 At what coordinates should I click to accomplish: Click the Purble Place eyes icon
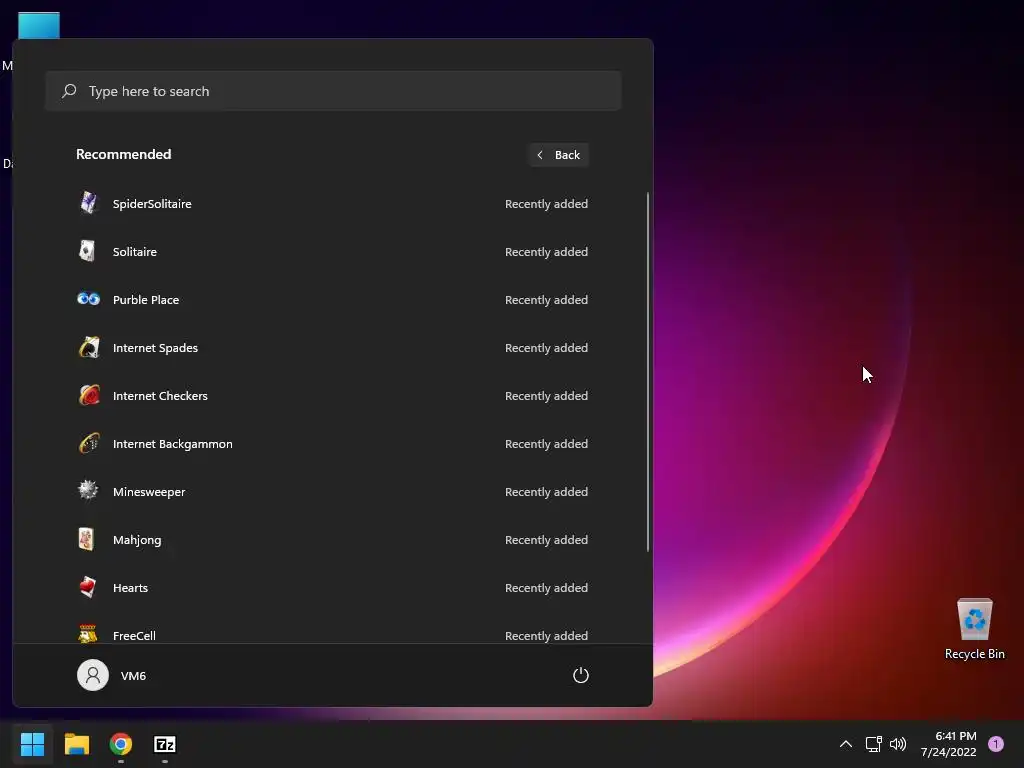coord(88,299)
